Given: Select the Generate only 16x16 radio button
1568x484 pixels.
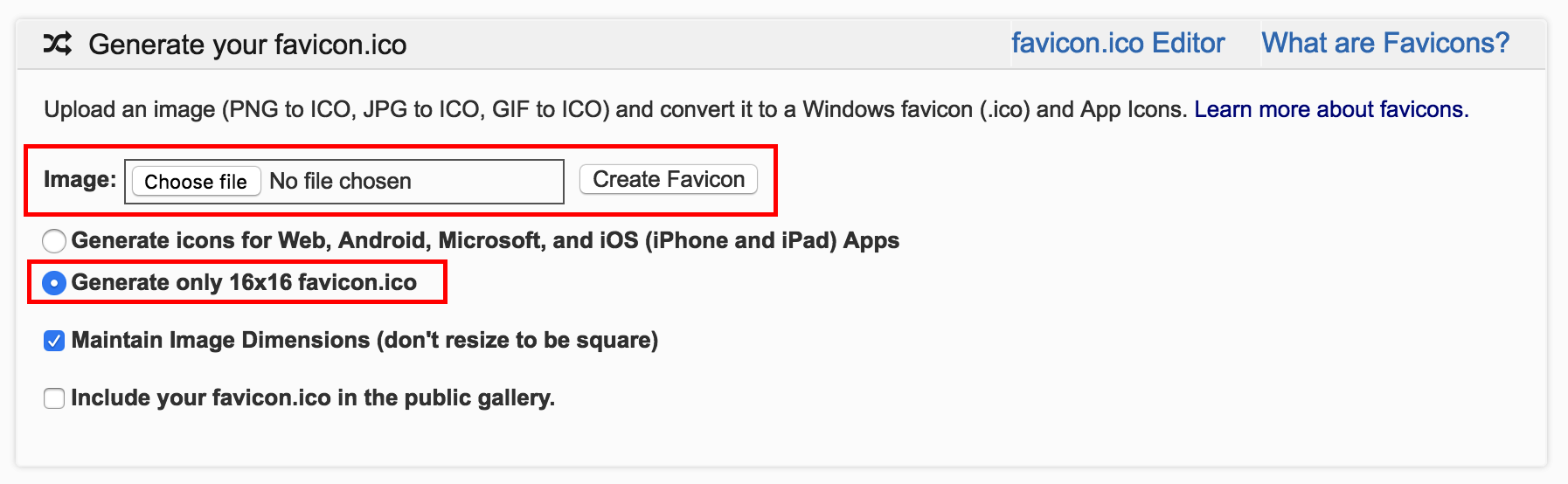Looking at the screenshot, I should [54, 283].
